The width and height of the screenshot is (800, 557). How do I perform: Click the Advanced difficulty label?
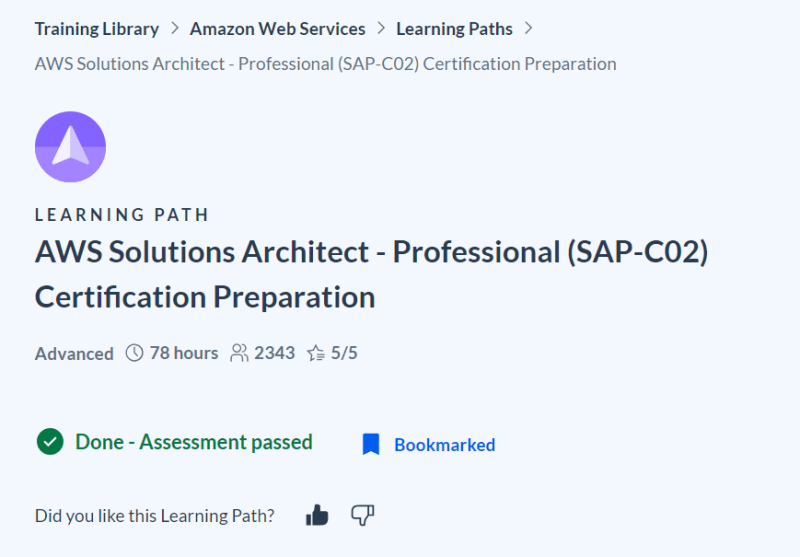74,353
